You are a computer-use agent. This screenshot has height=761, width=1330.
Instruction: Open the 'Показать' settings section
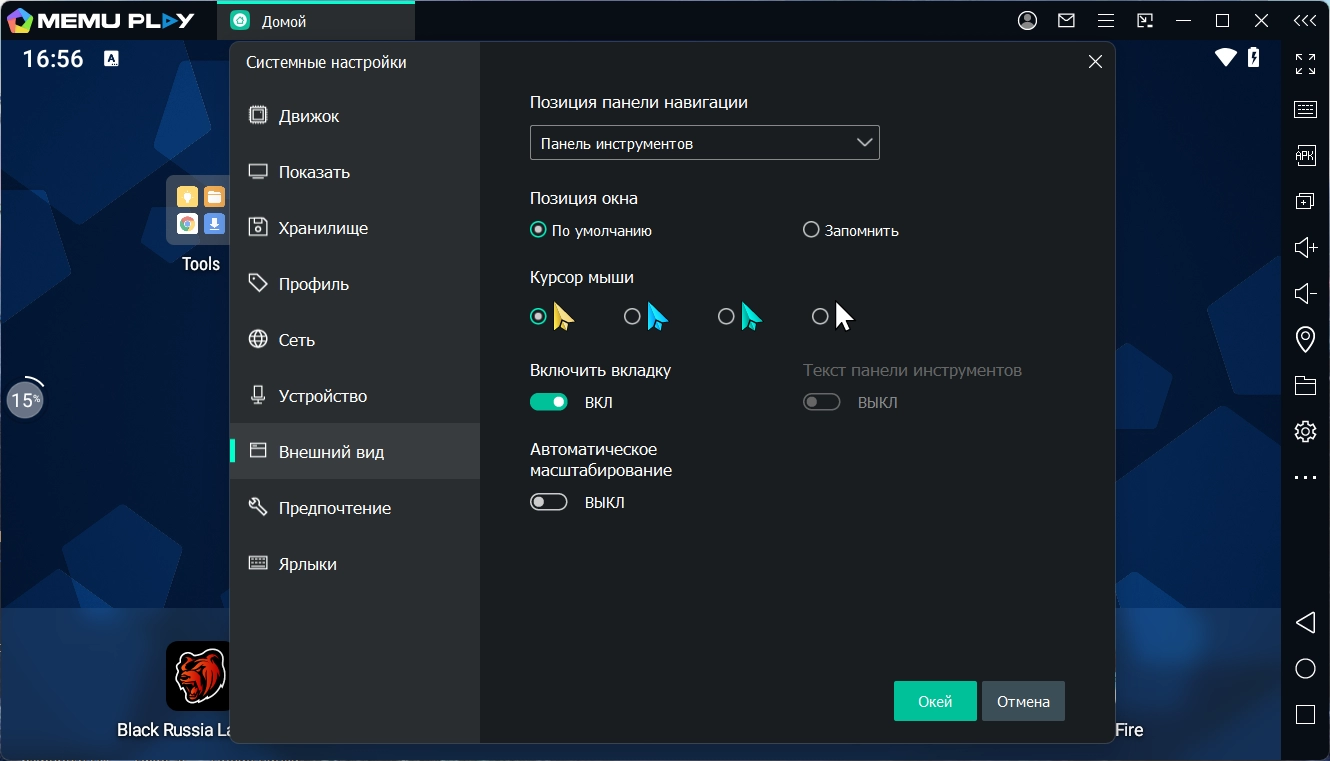pos(355,172)
